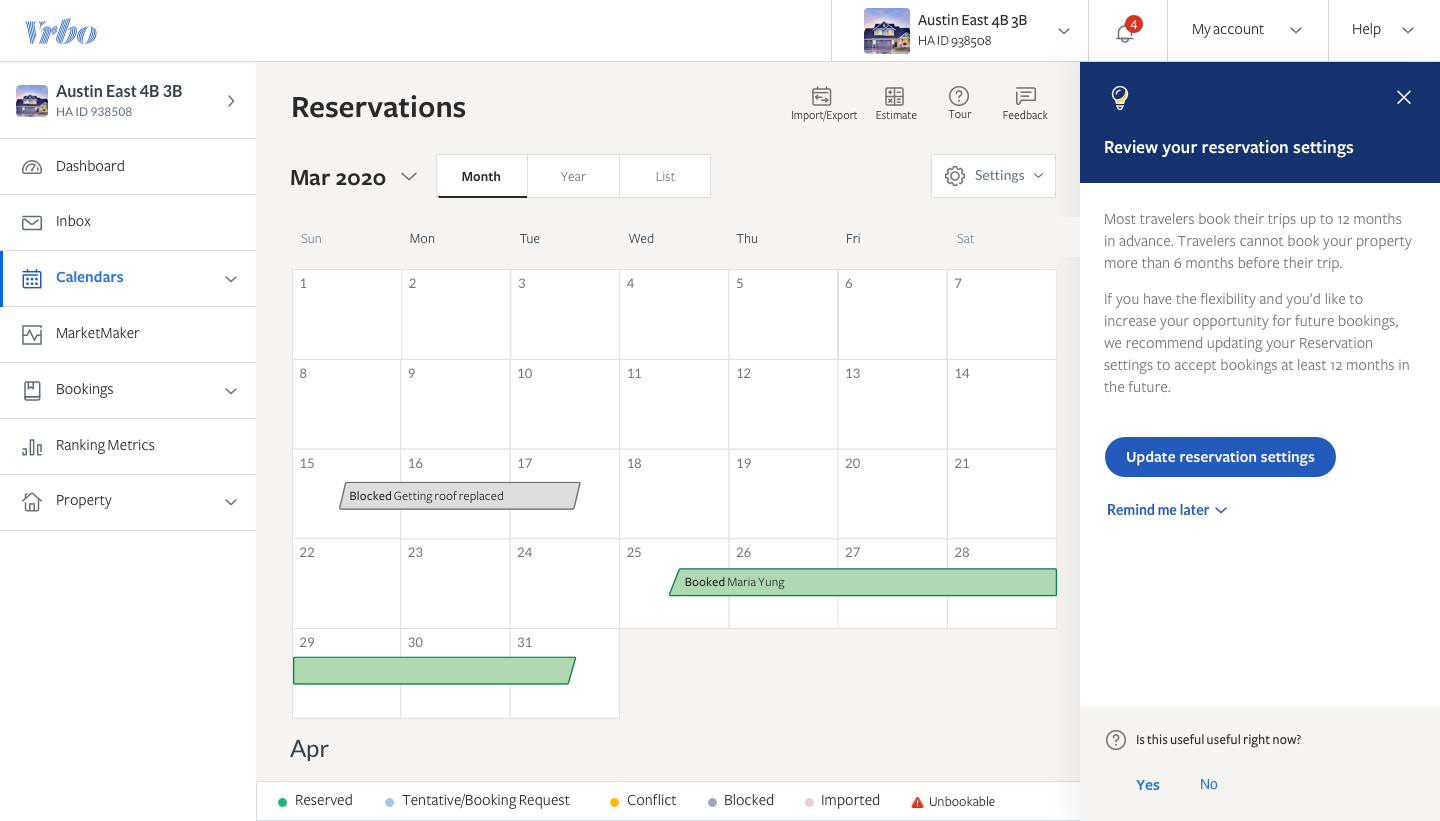Answer No to useful prompt
Image resolution: width=1440 pixels, height=821 pixels.
click(x=1209, y=785)
